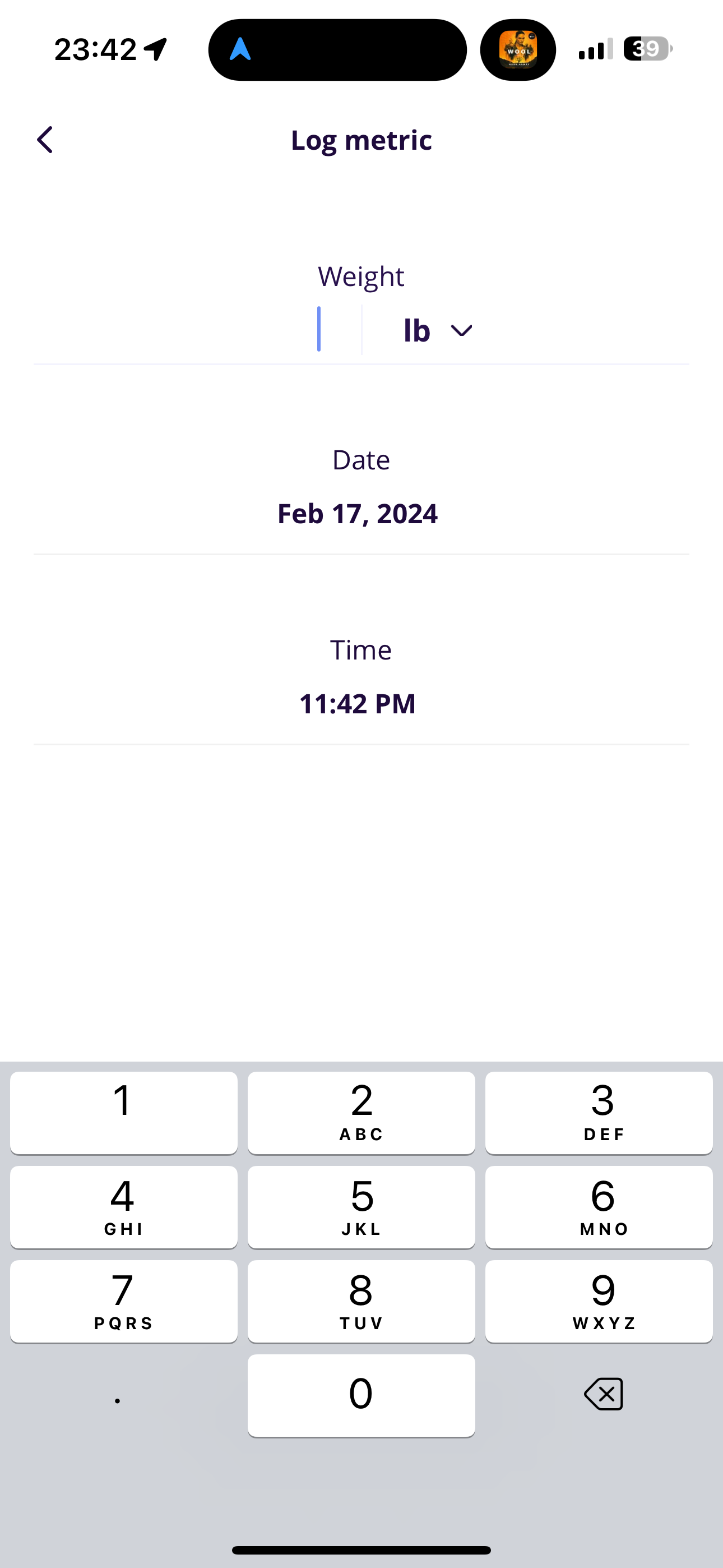The width and height of the screenshot is (723, 1568).
Task: Change the time value 11:42 PM
Action: (x=358, y=704)
